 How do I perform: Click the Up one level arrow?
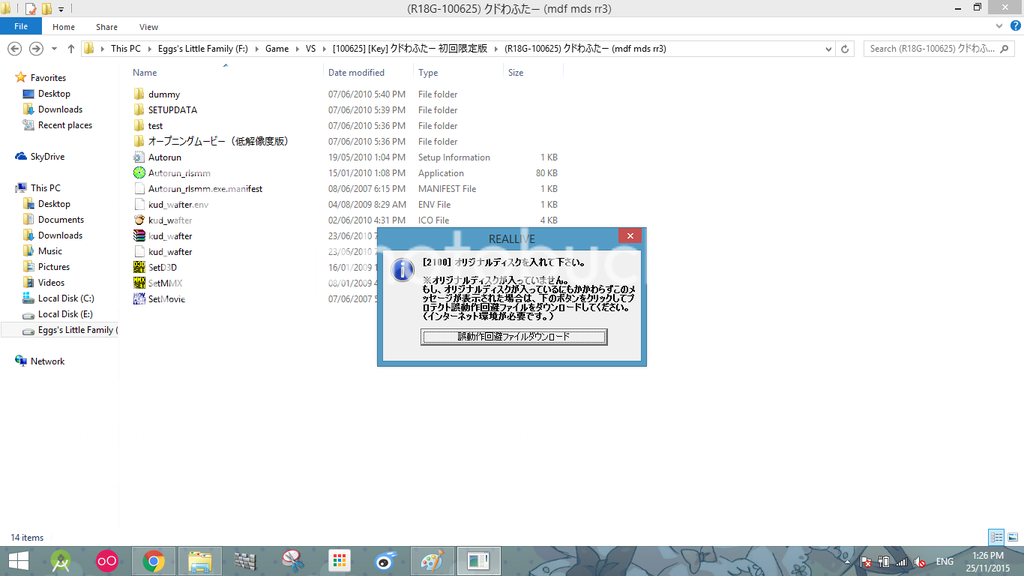71,48
